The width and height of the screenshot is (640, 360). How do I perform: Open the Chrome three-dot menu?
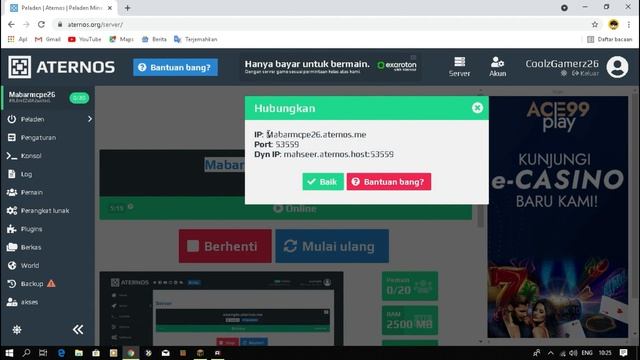[x=629, y=24]
